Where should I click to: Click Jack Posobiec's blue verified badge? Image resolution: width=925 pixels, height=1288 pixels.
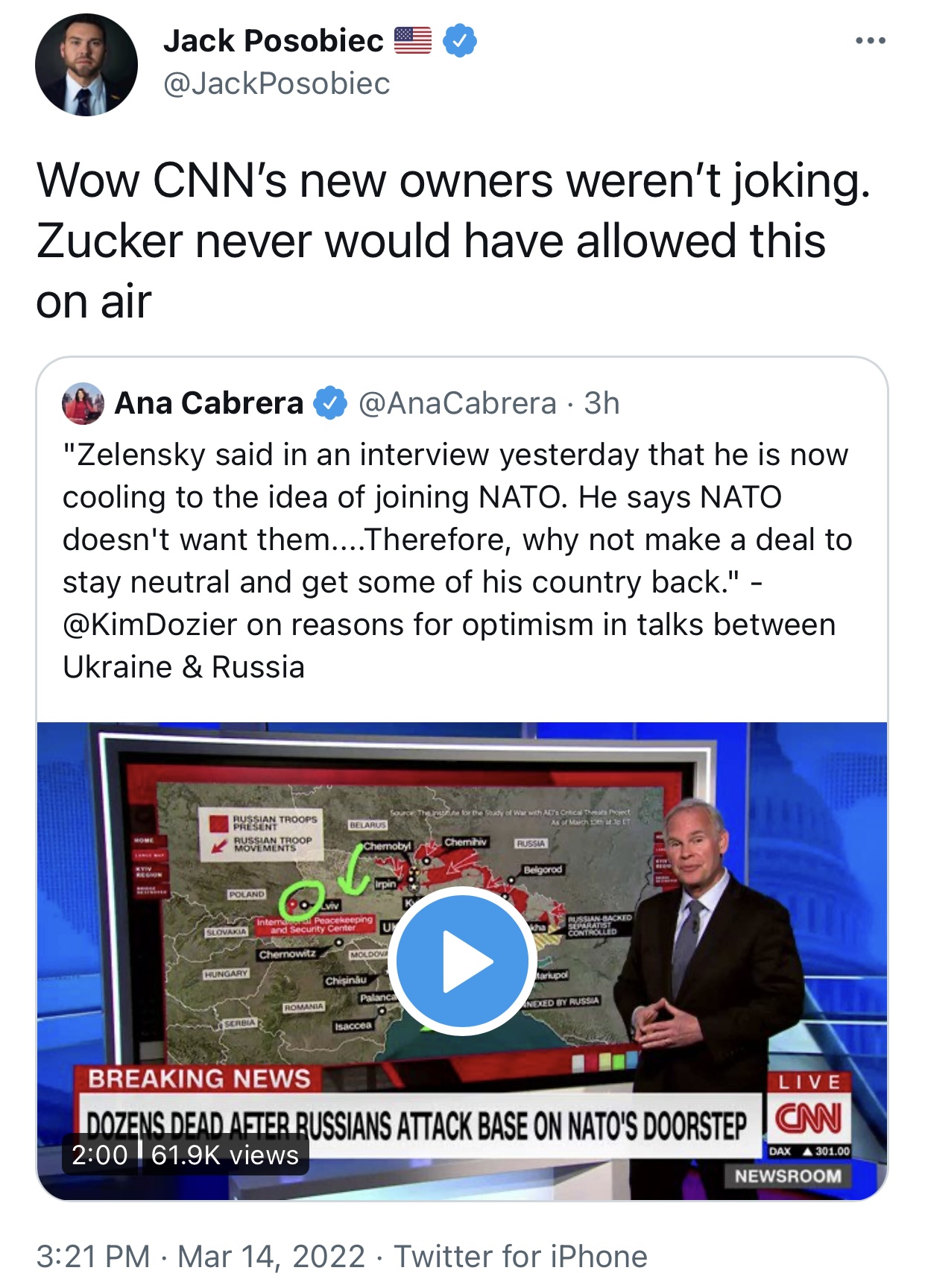click(460, 40)
